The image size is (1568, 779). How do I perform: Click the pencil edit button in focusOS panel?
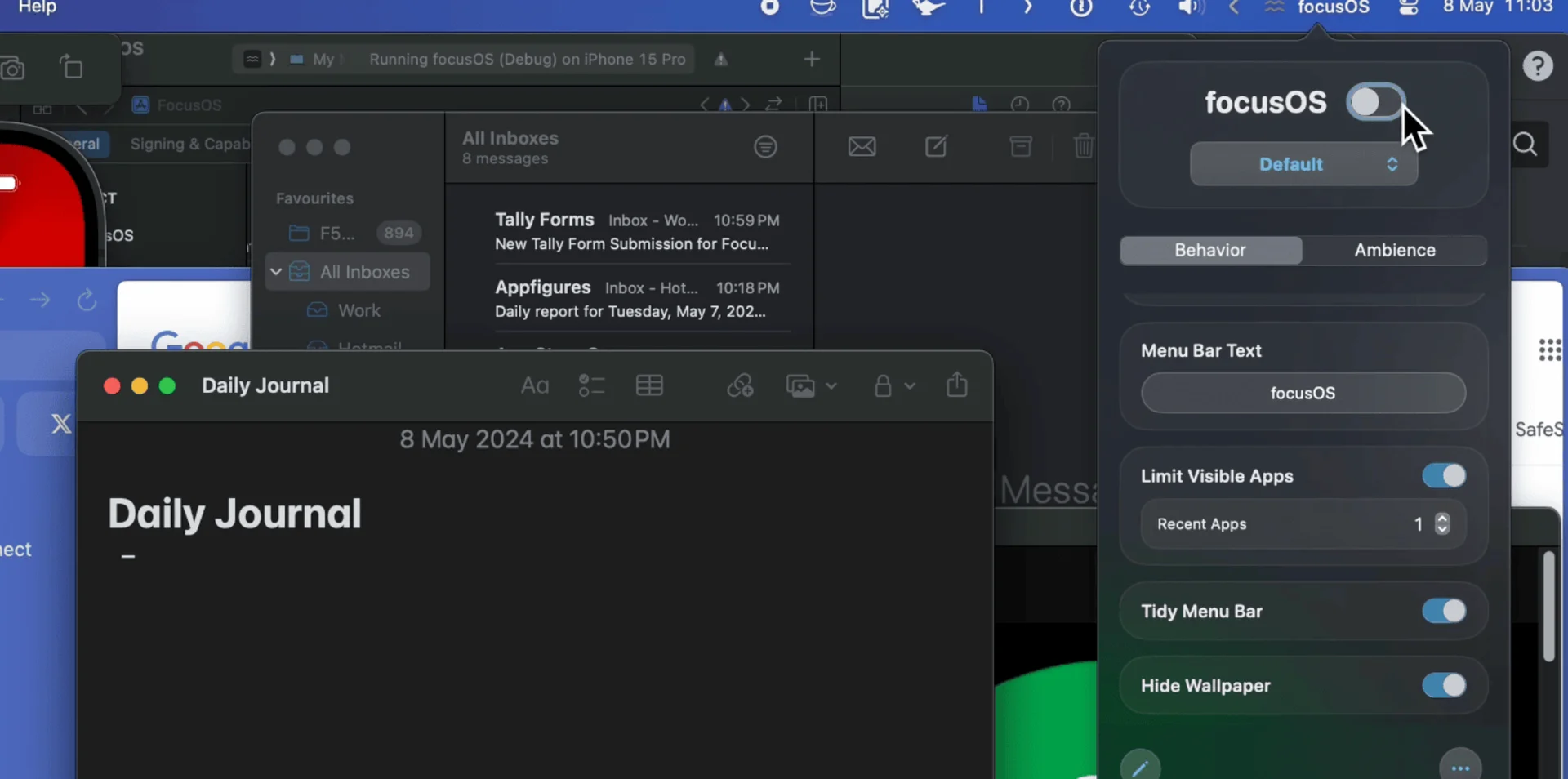click(x=1140, y=766)
